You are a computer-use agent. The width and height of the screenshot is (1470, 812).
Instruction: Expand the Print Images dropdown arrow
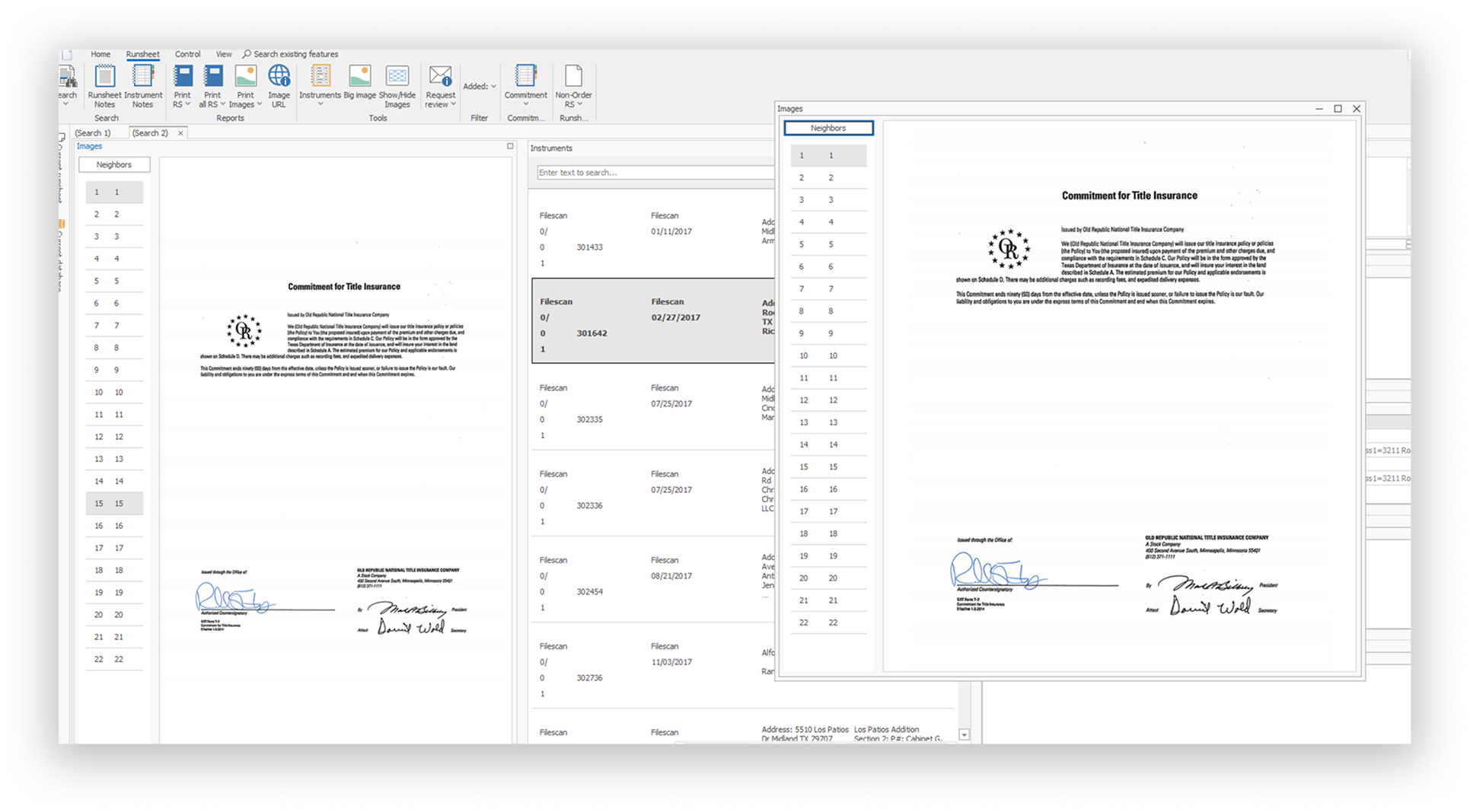pos(260,104)
